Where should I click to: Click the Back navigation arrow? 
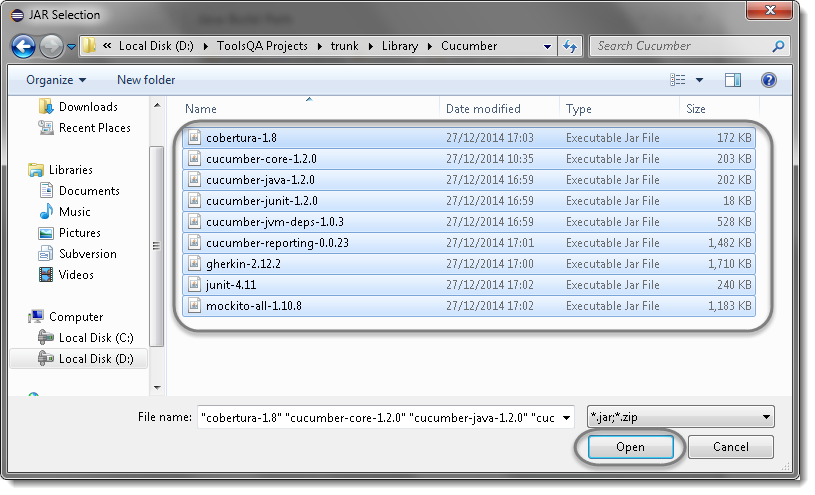click(23, 47)
